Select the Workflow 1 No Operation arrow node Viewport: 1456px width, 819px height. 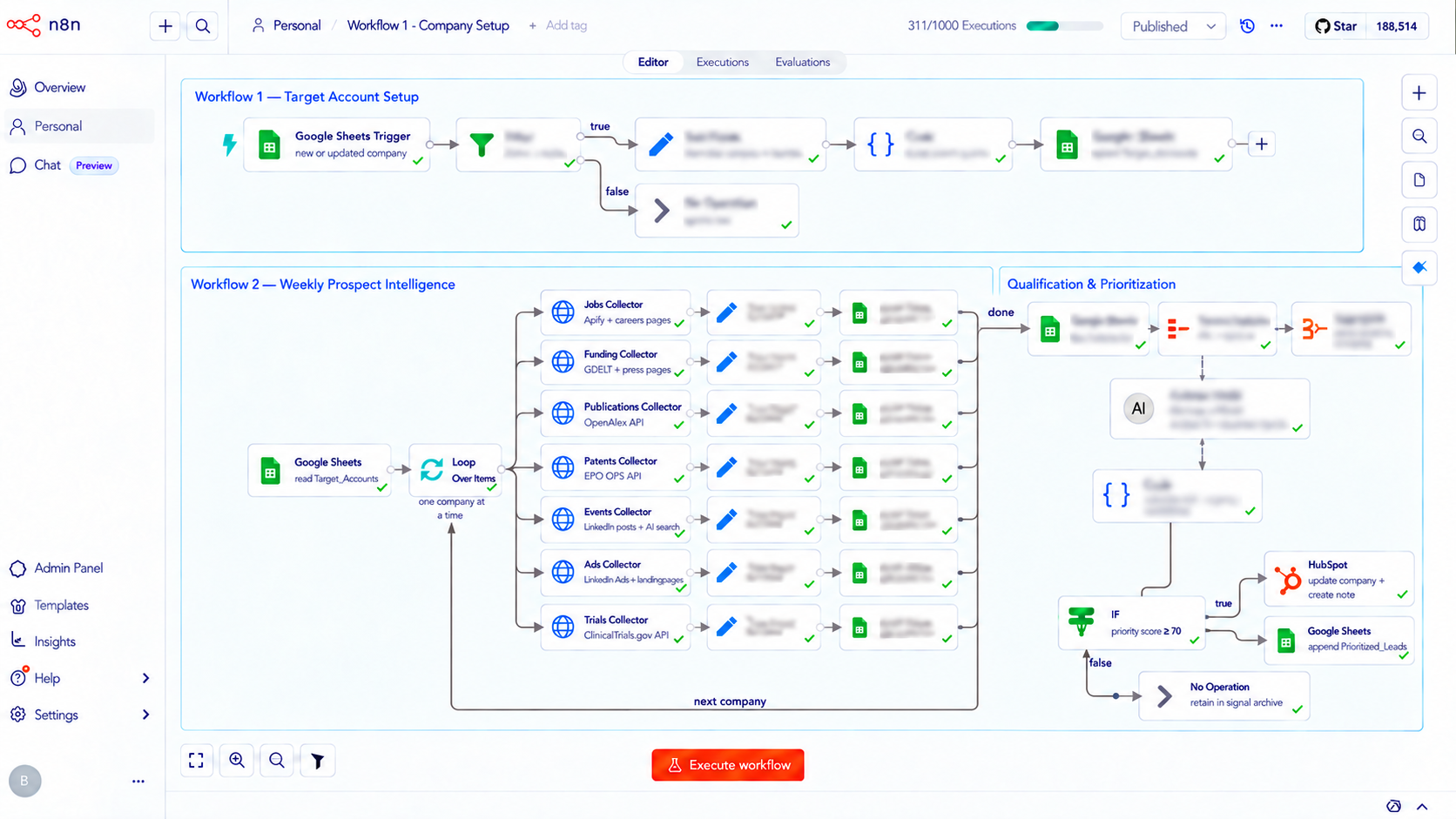click(717, 210)
